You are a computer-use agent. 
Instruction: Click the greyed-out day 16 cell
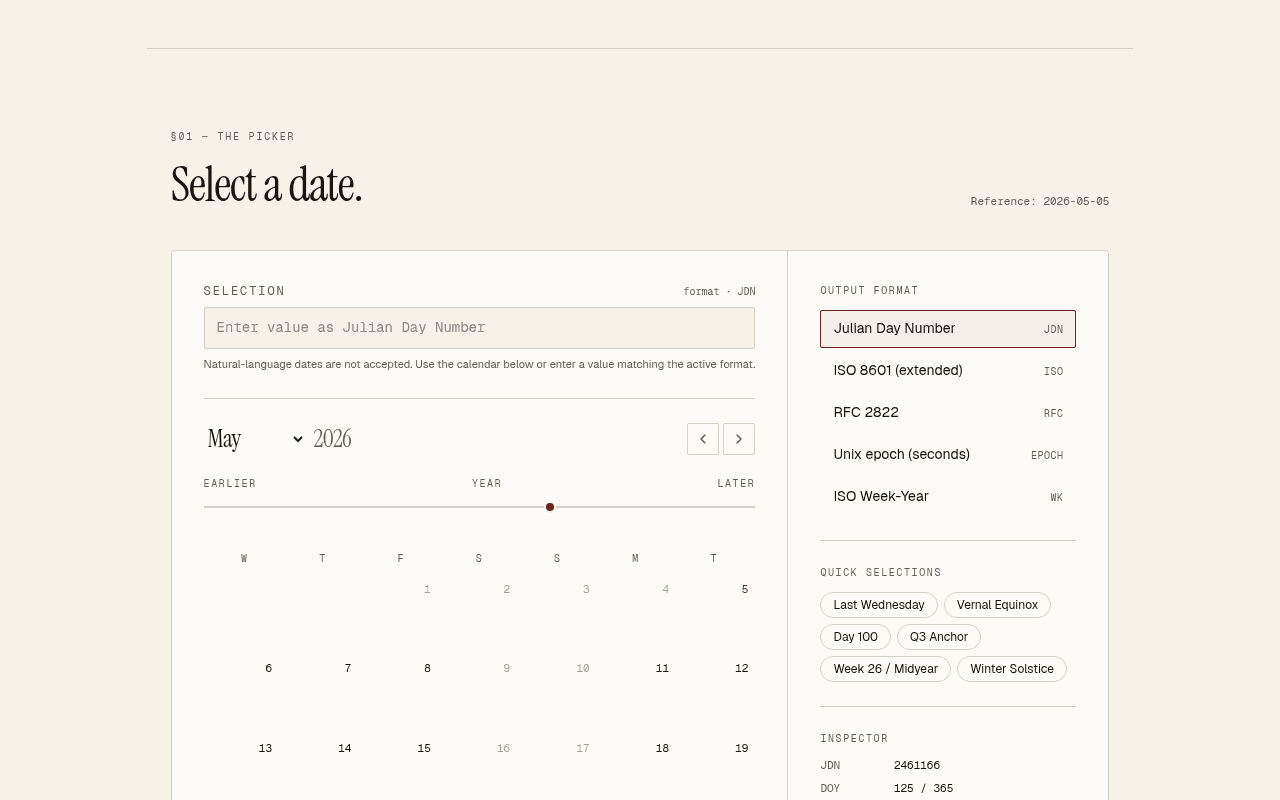tap(480, 767)
